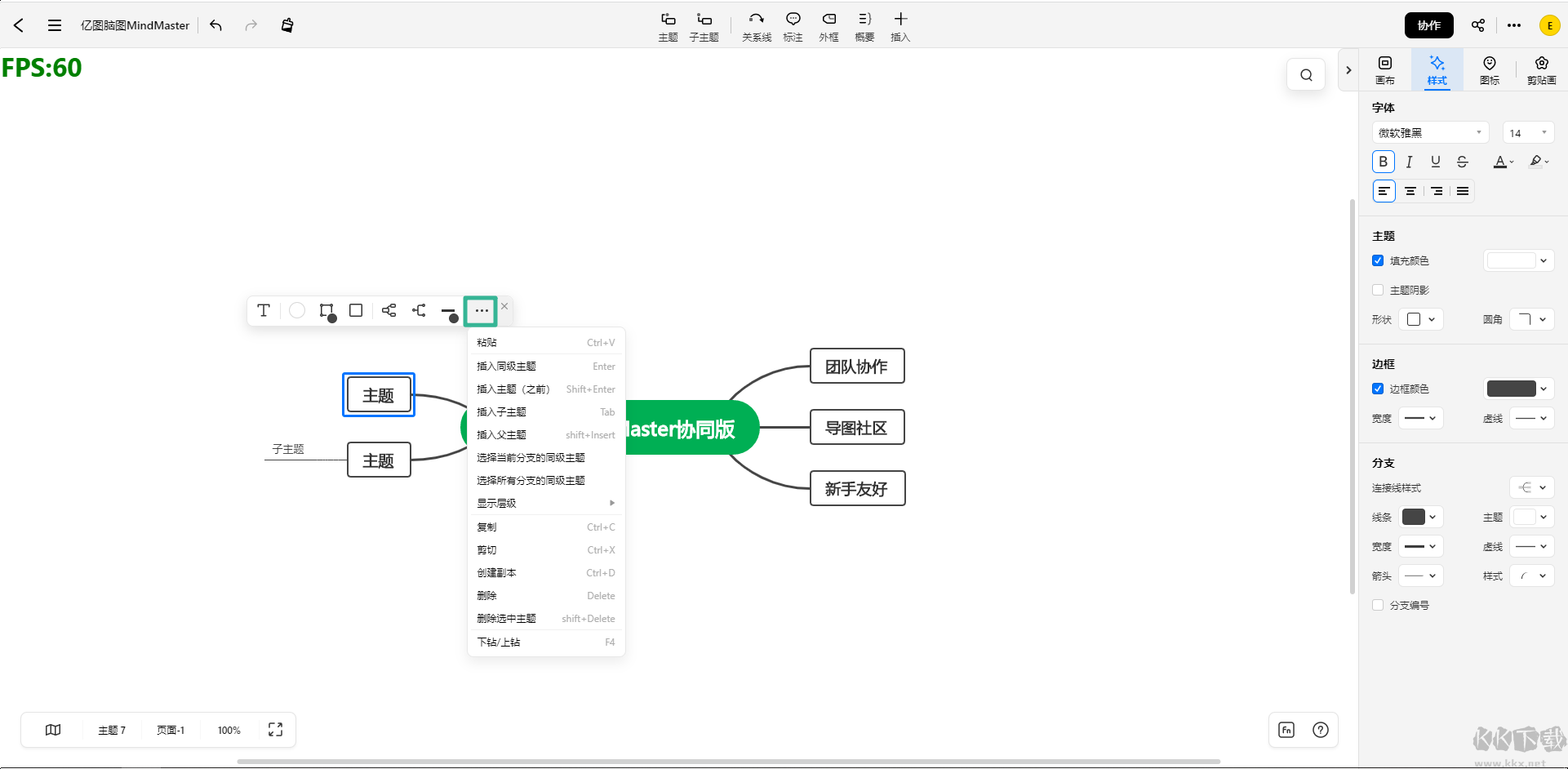Open the 微软雅黑 font dropdown

(1430, 133)
